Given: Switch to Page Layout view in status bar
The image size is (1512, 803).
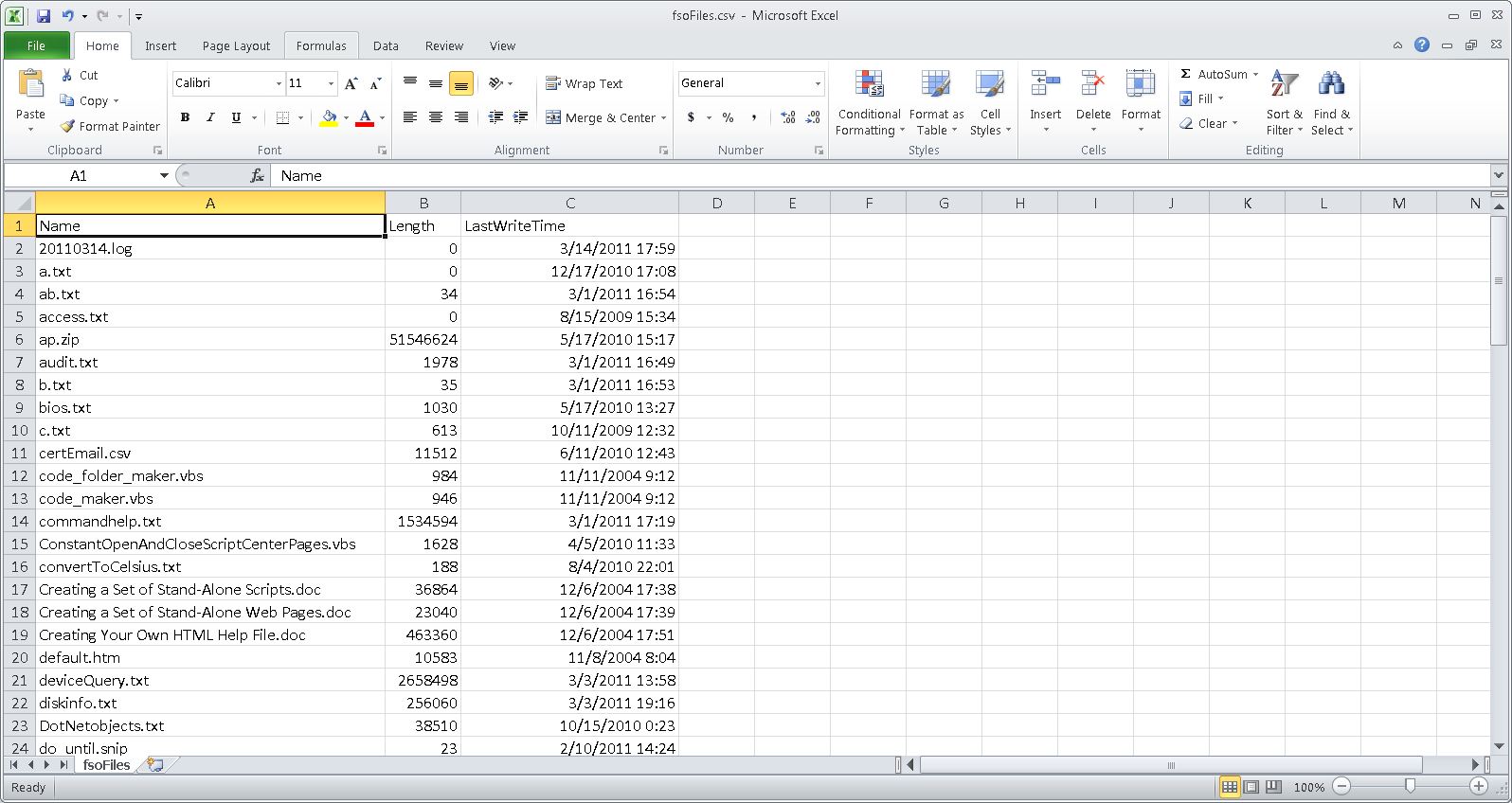Looking at the screenshot, I should coord(1251,787).
